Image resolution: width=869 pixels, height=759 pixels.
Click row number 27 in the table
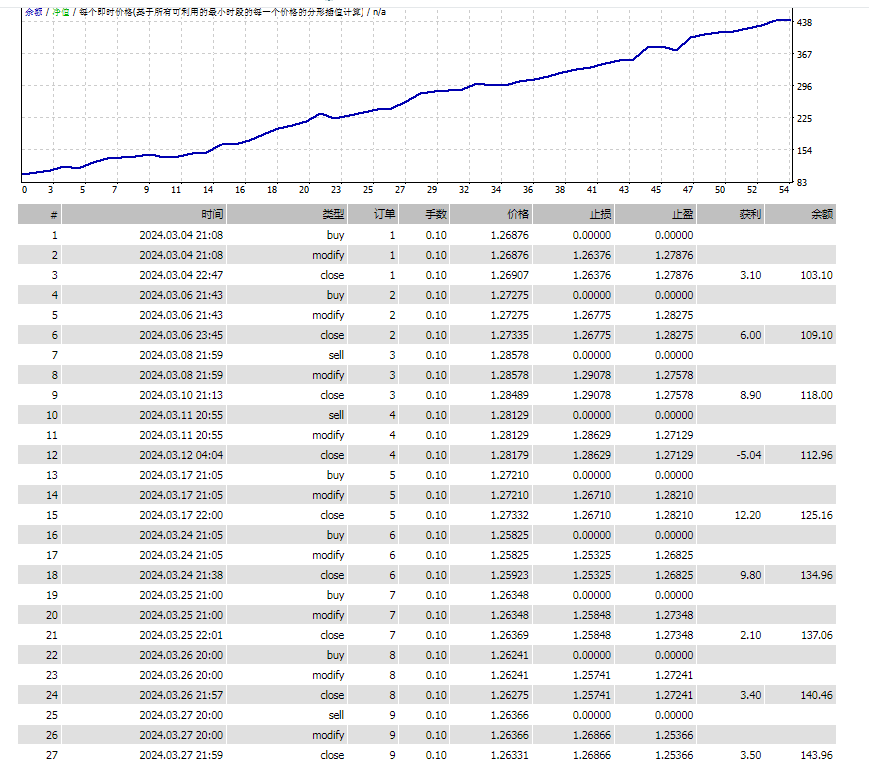click(x=53, y=755)
